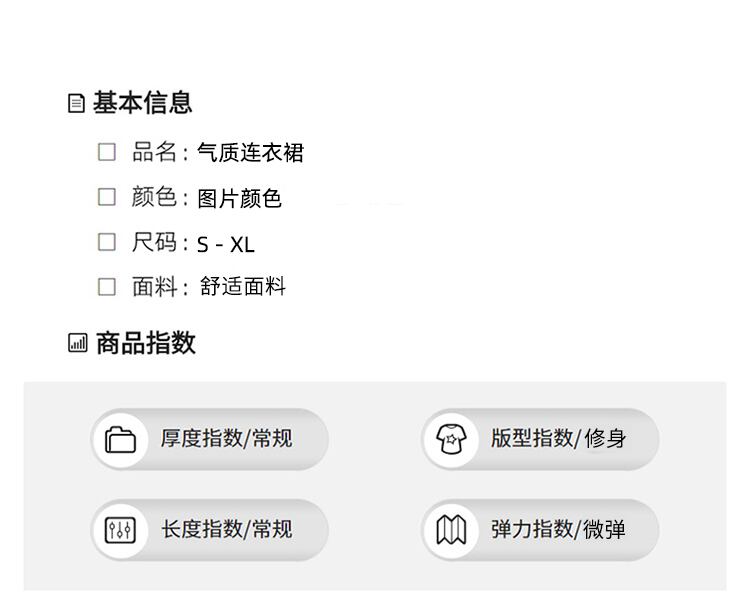Click the t-shirt icon for 版型指数
The width and height of the screenshot is (750, 616).
[x=451, y=439]
